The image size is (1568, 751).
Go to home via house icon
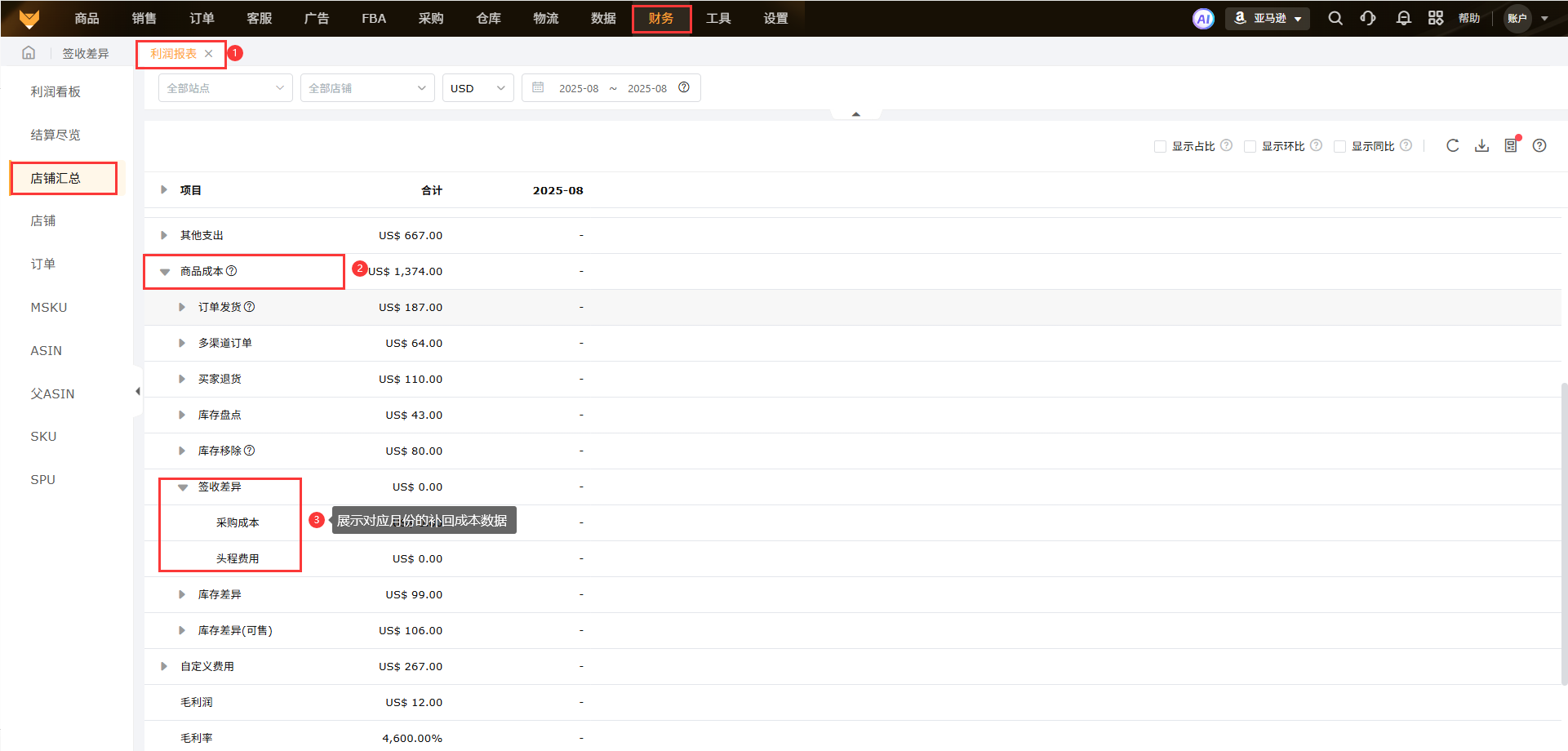coord(29,53)
